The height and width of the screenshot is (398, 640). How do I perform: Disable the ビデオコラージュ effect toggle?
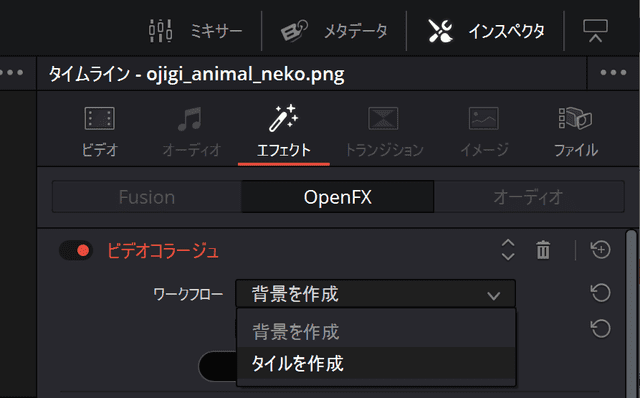pyautogui.click(x=76, y=250)
